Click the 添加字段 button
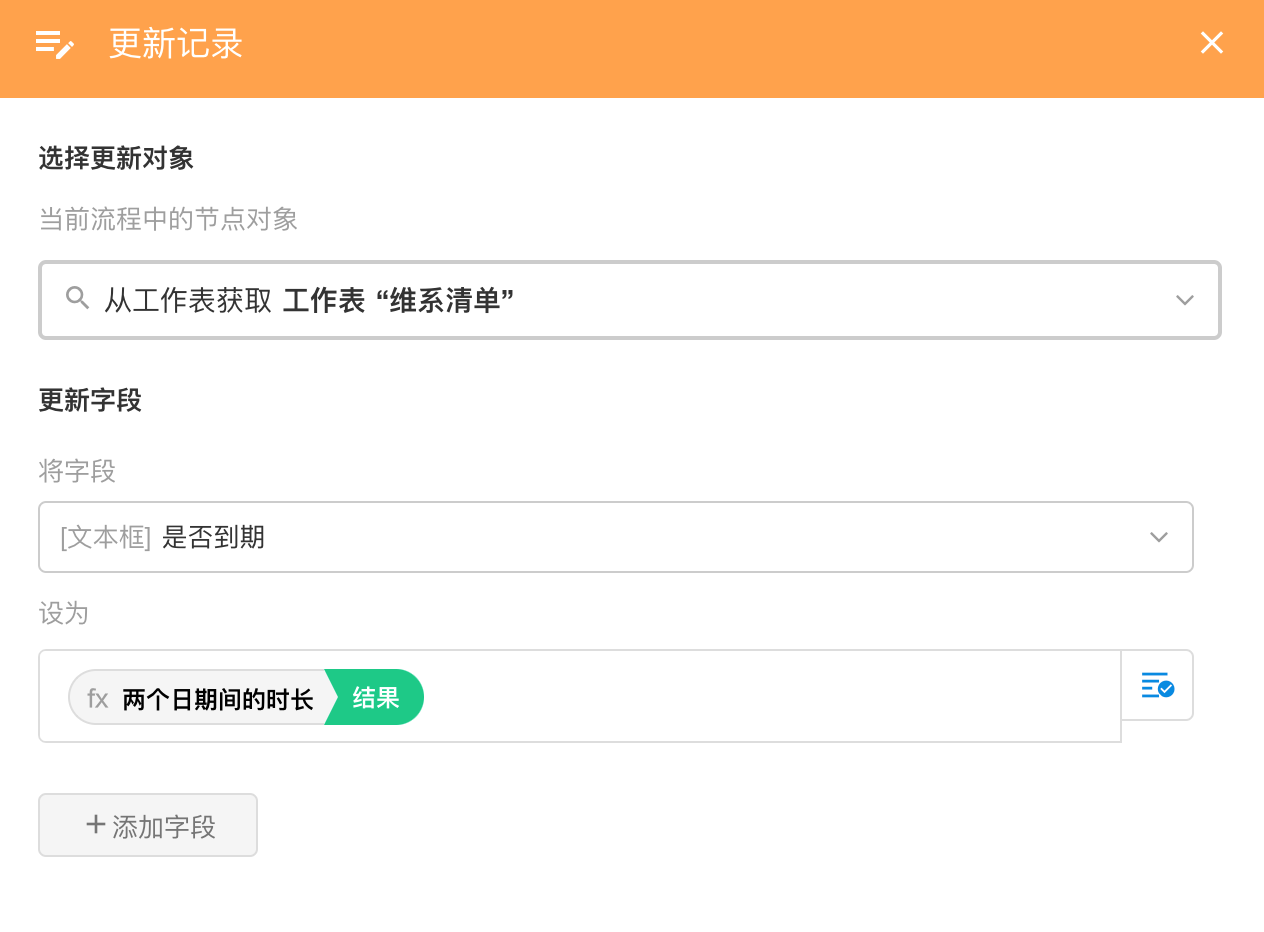Screen dimensions: 1264x932 click(148, 826)
